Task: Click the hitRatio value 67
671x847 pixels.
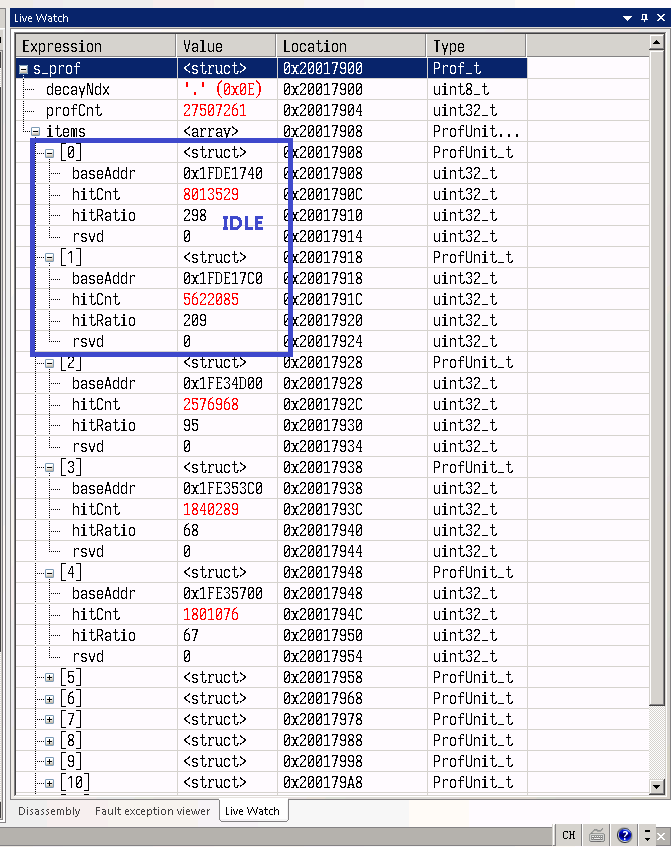Action: click(191, 636)
